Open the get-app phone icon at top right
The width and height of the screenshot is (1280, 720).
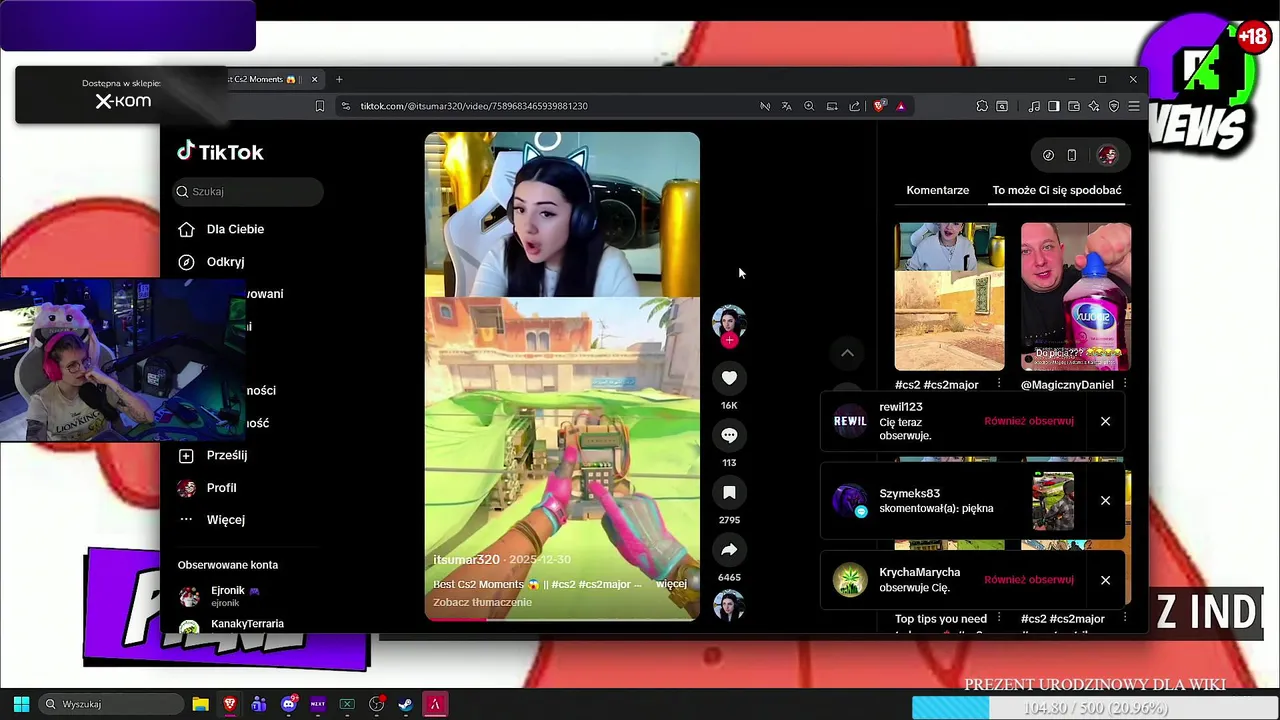pyautogui.click(x=1072, y=155)
